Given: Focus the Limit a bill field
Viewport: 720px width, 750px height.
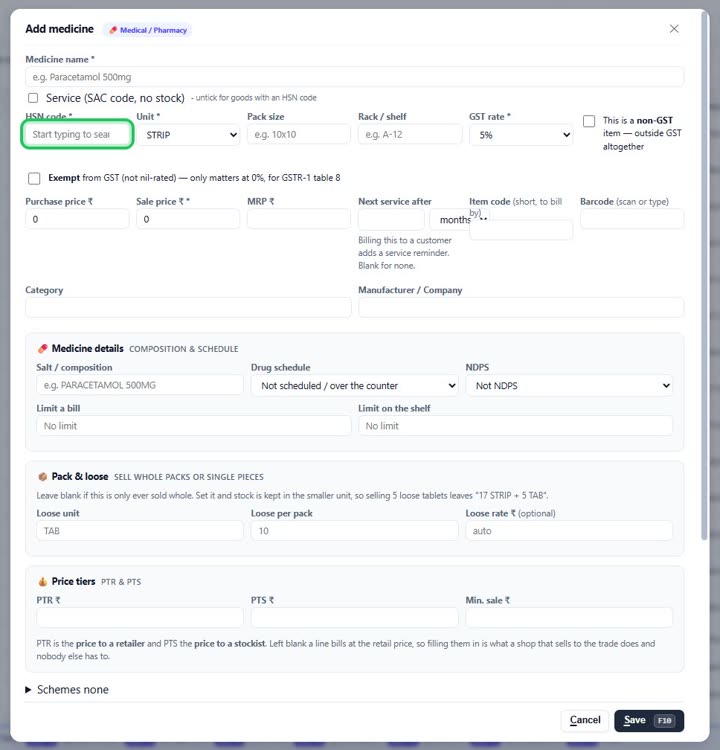Looking at the screenshot, I should click(194, 426).
